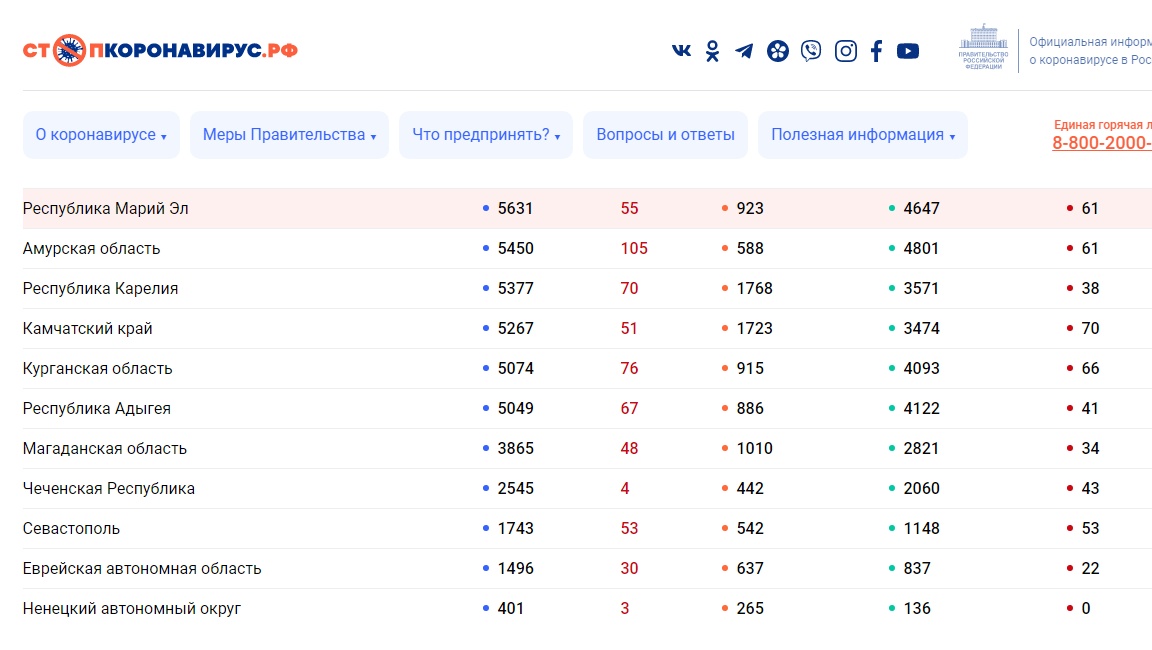Open the Viber icon
The height and width of the screenshot is (650, 1152).
point(811,51)
